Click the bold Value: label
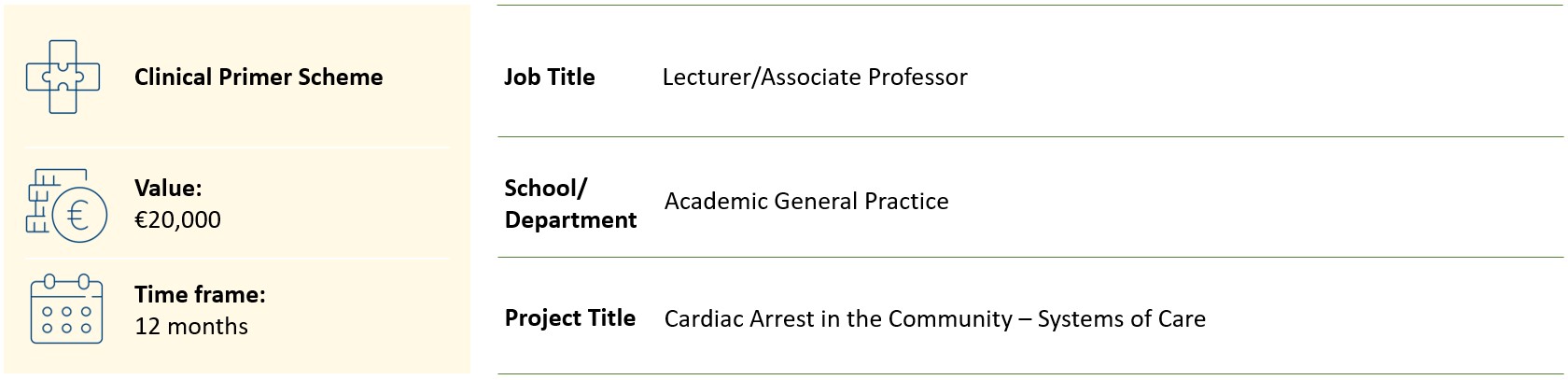Viewport: 1568px width, 380px height. [x=168, y=189]
